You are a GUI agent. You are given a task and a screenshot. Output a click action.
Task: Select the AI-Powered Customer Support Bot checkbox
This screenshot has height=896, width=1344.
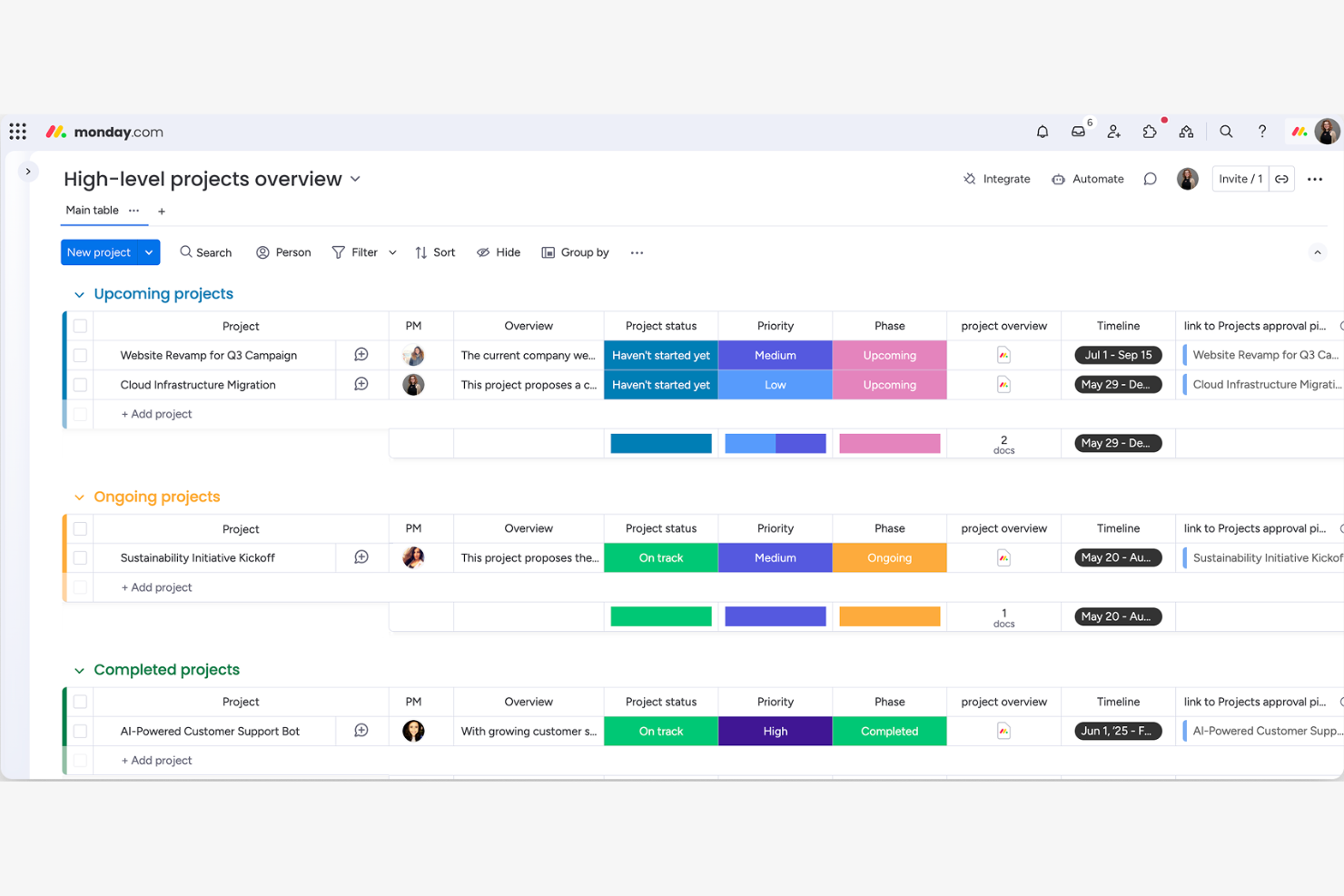(80, 731)
